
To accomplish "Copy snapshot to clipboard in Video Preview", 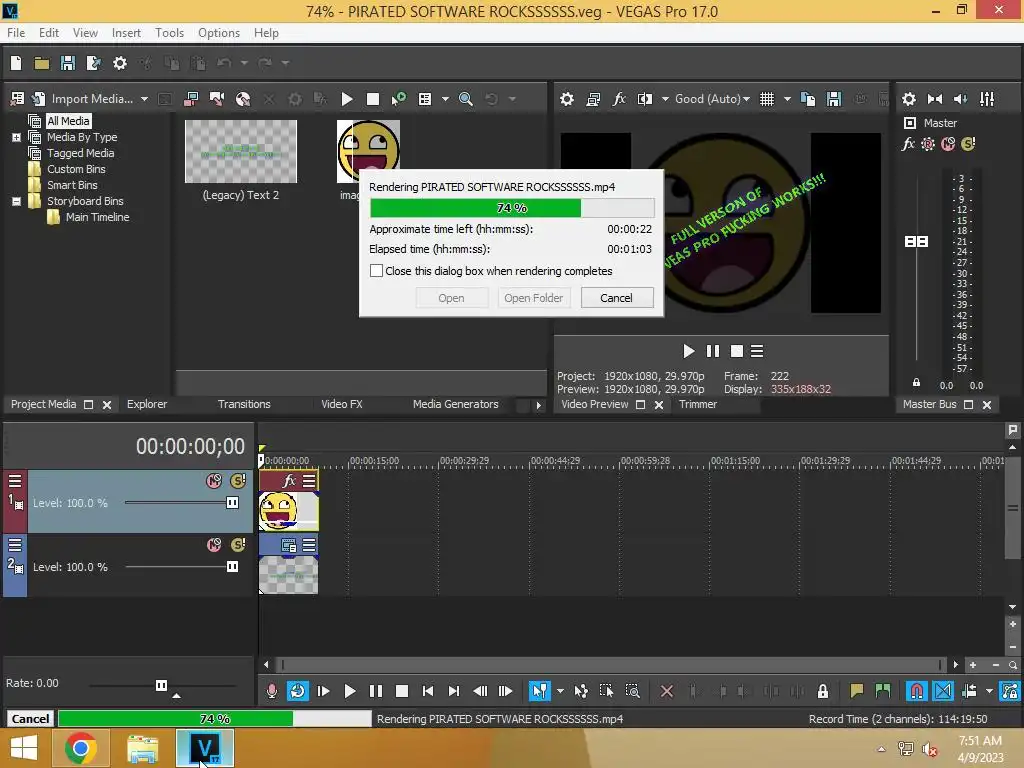I will click(808, 99).
